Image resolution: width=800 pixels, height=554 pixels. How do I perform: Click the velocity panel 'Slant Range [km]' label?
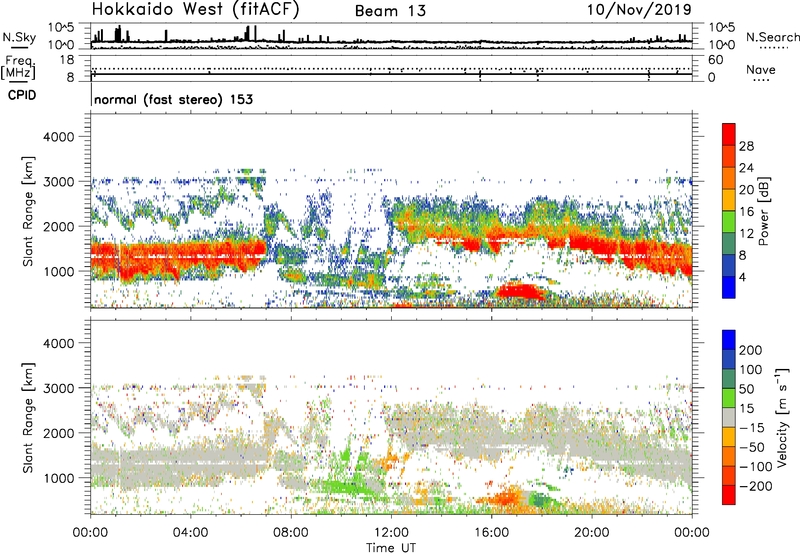click(x=28, y=417)
